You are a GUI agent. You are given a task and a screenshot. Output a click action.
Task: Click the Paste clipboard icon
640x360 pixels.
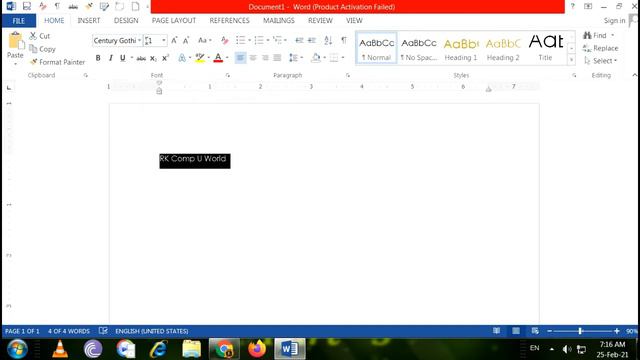(15, 41)
